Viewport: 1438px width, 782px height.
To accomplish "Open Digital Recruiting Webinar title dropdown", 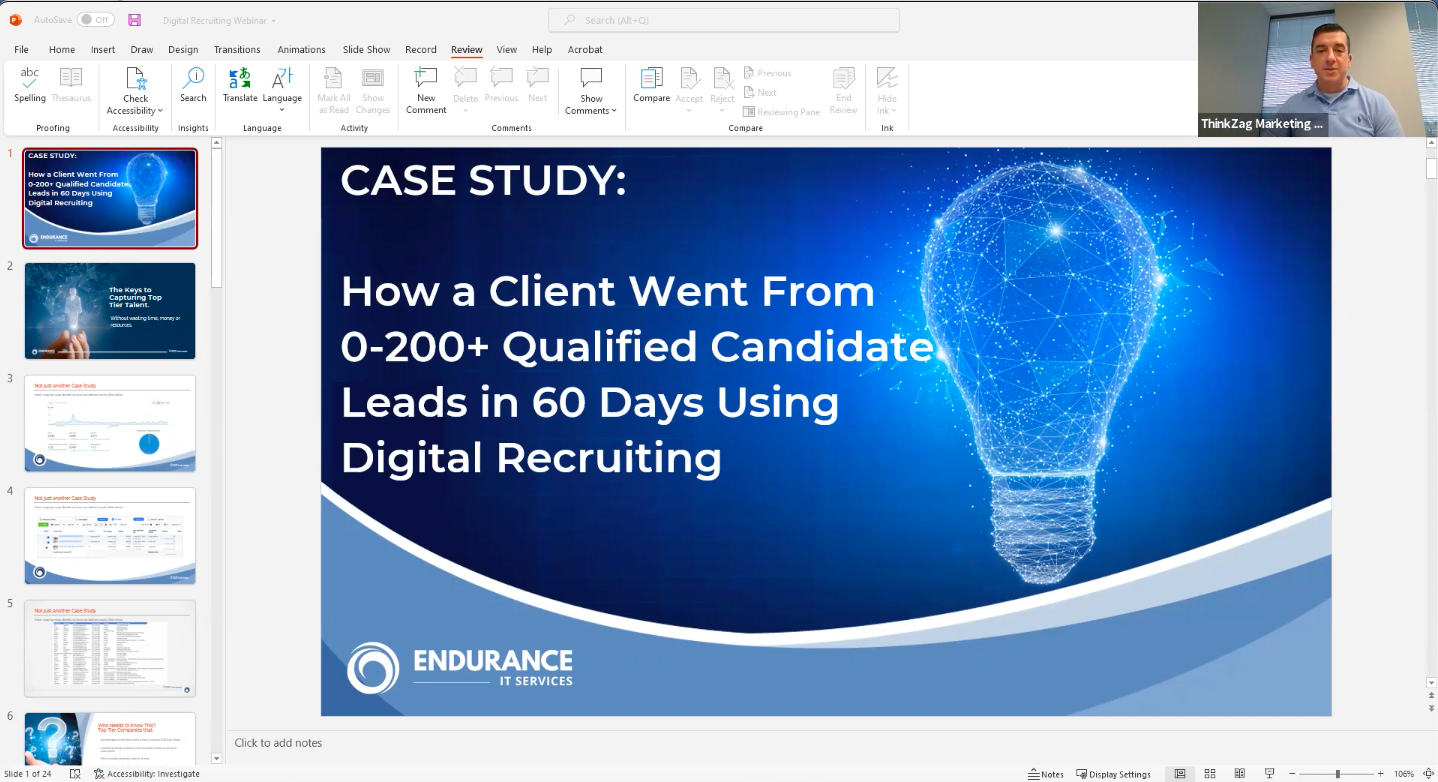I will click(x=274, y=20).
